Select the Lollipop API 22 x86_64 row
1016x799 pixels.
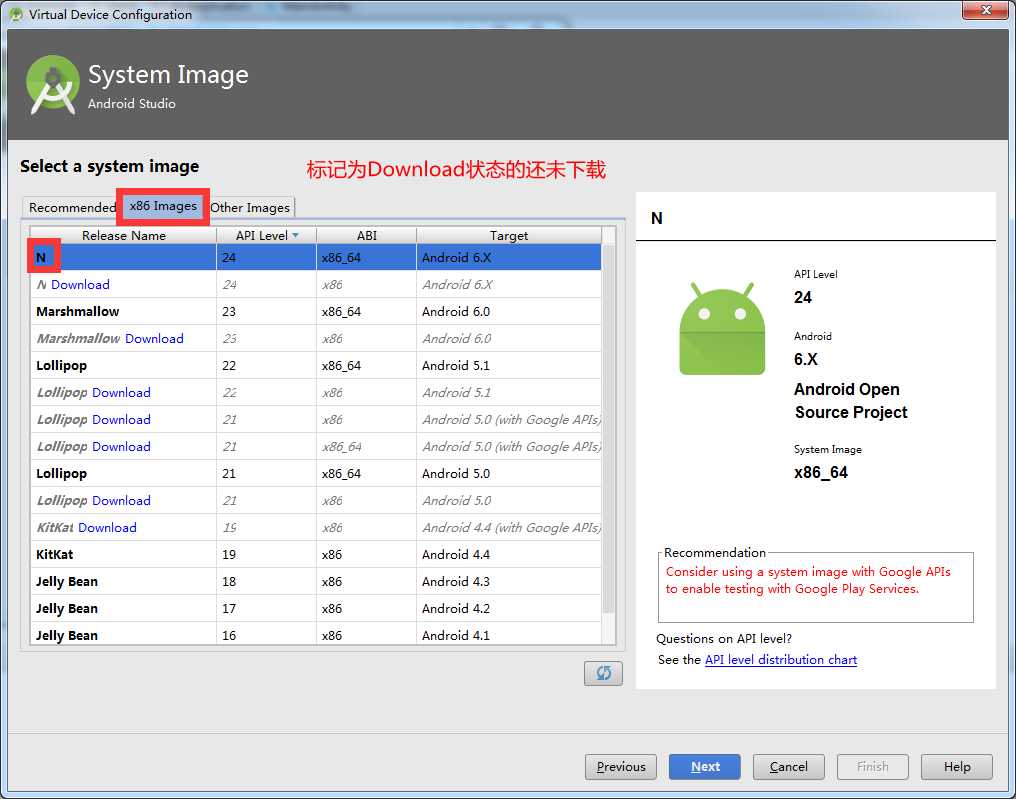click(316, 365)
